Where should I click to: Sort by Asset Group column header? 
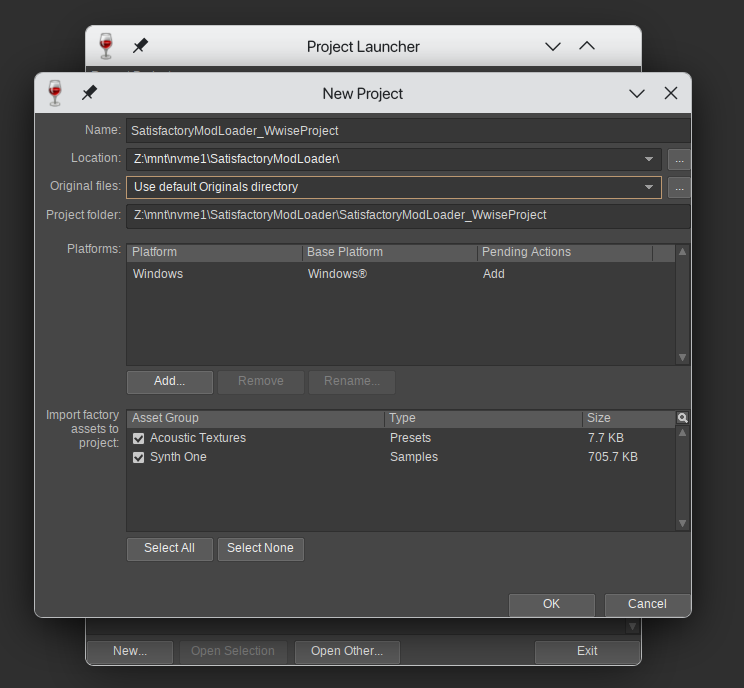click(256, 418)
